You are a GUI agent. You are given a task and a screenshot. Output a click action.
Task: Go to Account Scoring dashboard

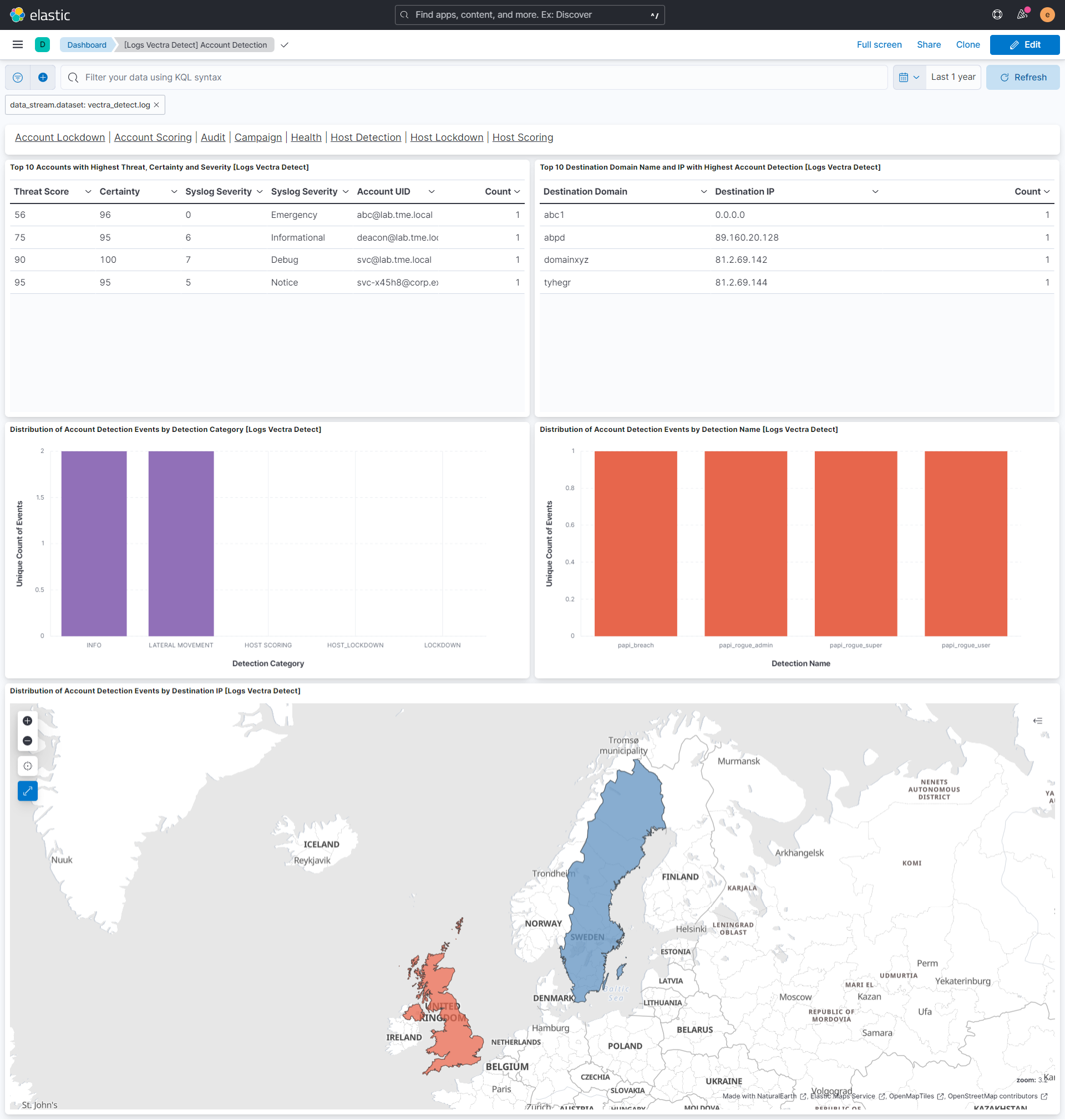click(x=153, y=138)
